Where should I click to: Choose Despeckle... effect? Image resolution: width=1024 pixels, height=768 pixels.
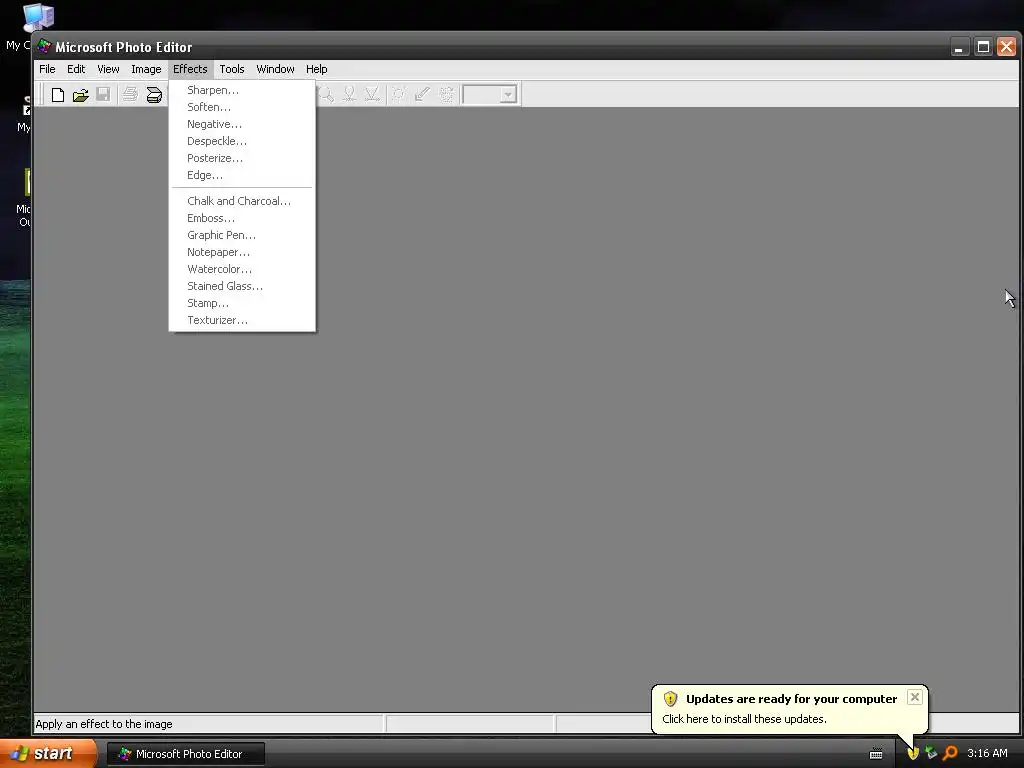pyautogui.click(x=242, y=141)
